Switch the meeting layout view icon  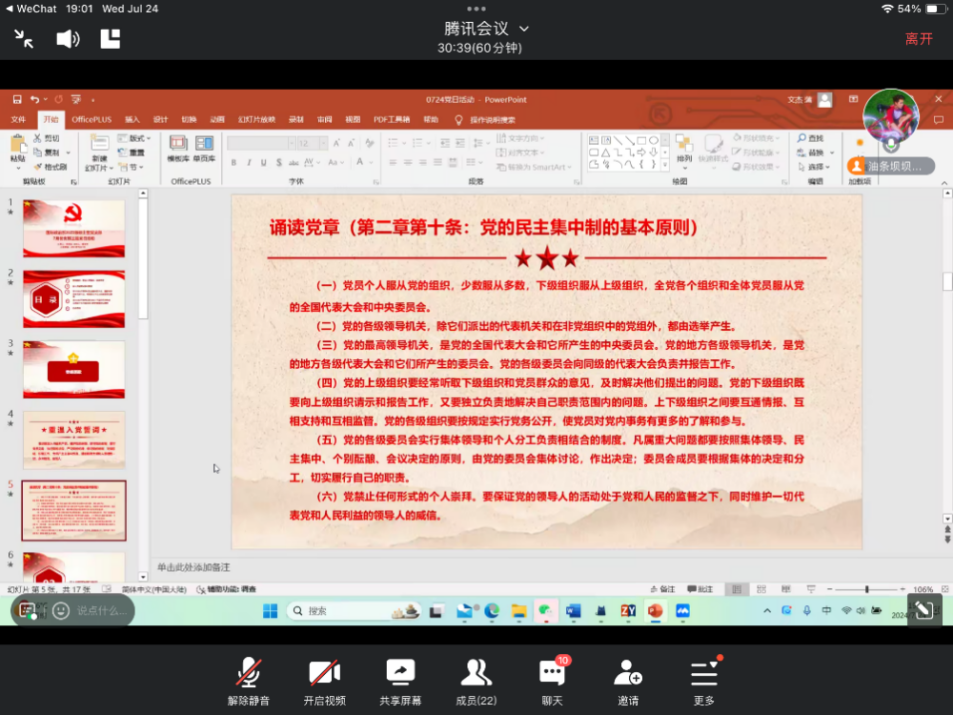[x=110, y=39]
